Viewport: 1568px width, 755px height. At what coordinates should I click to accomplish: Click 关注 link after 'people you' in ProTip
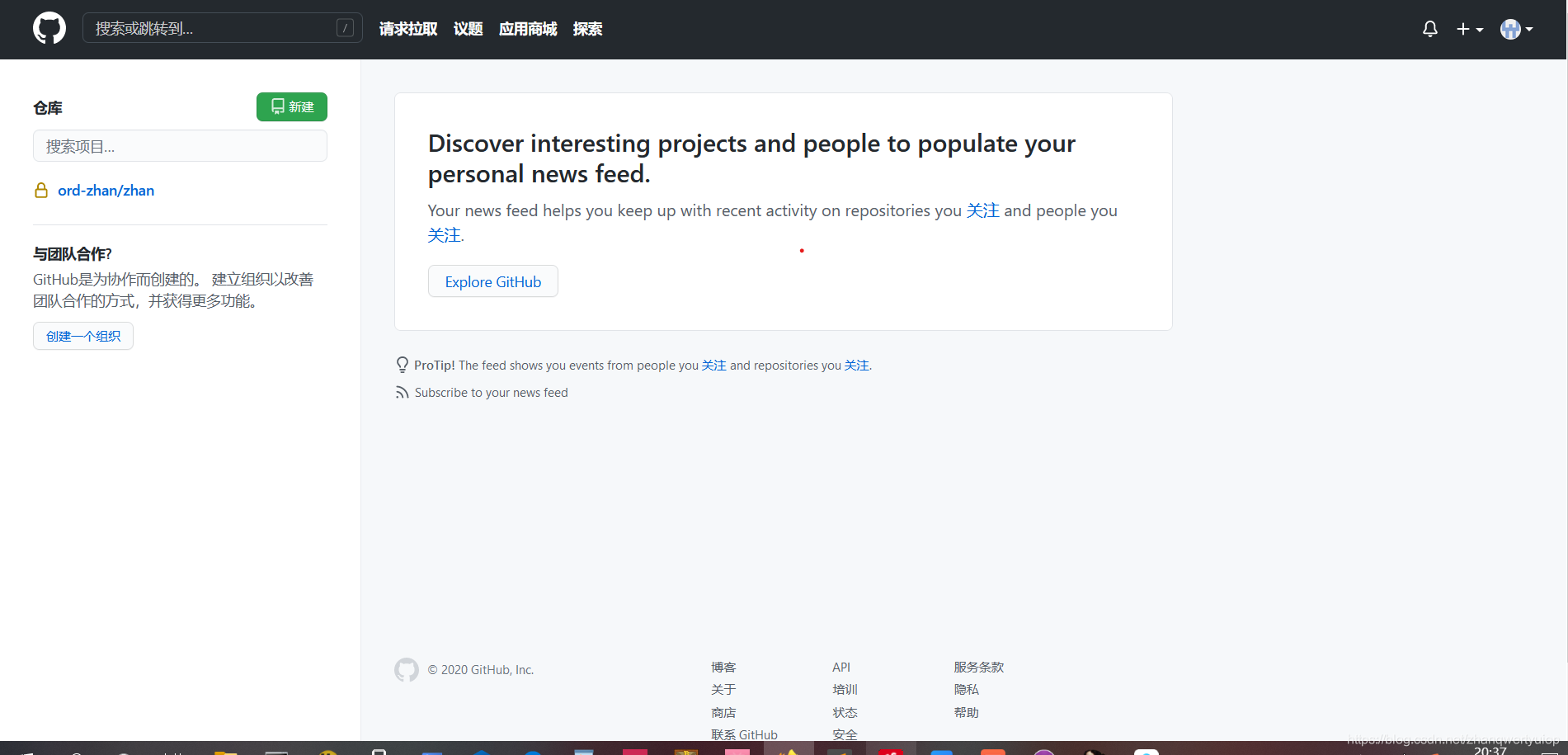714,366
